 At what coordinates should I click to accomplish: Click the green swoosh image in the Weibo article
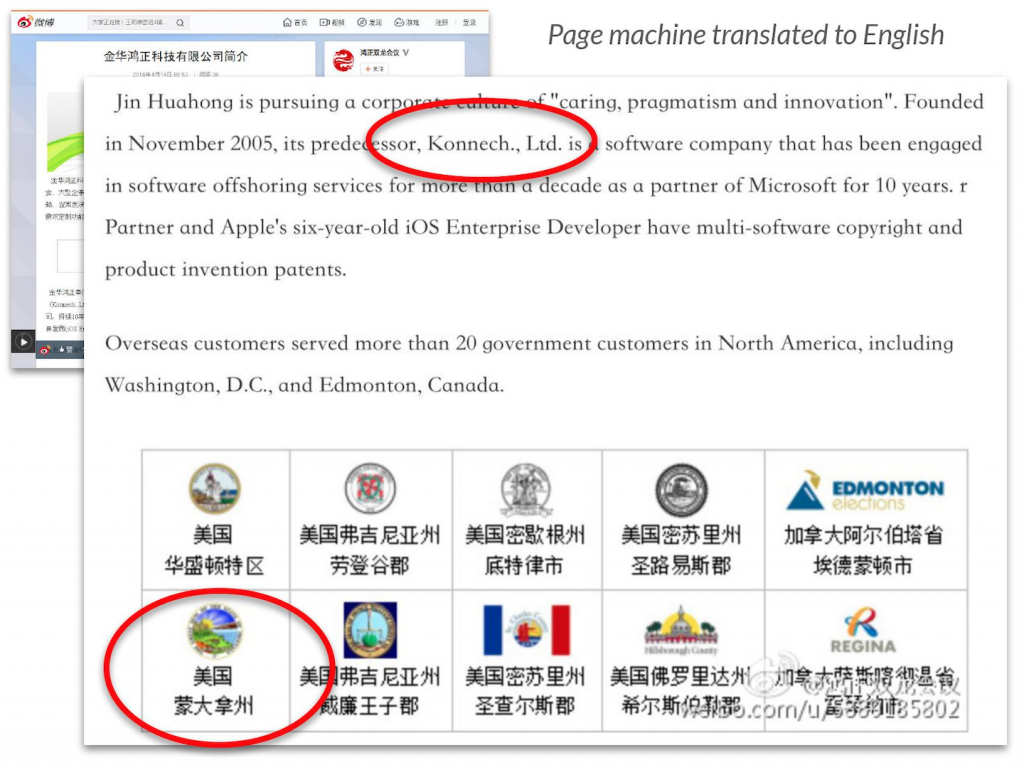point(65,152)
